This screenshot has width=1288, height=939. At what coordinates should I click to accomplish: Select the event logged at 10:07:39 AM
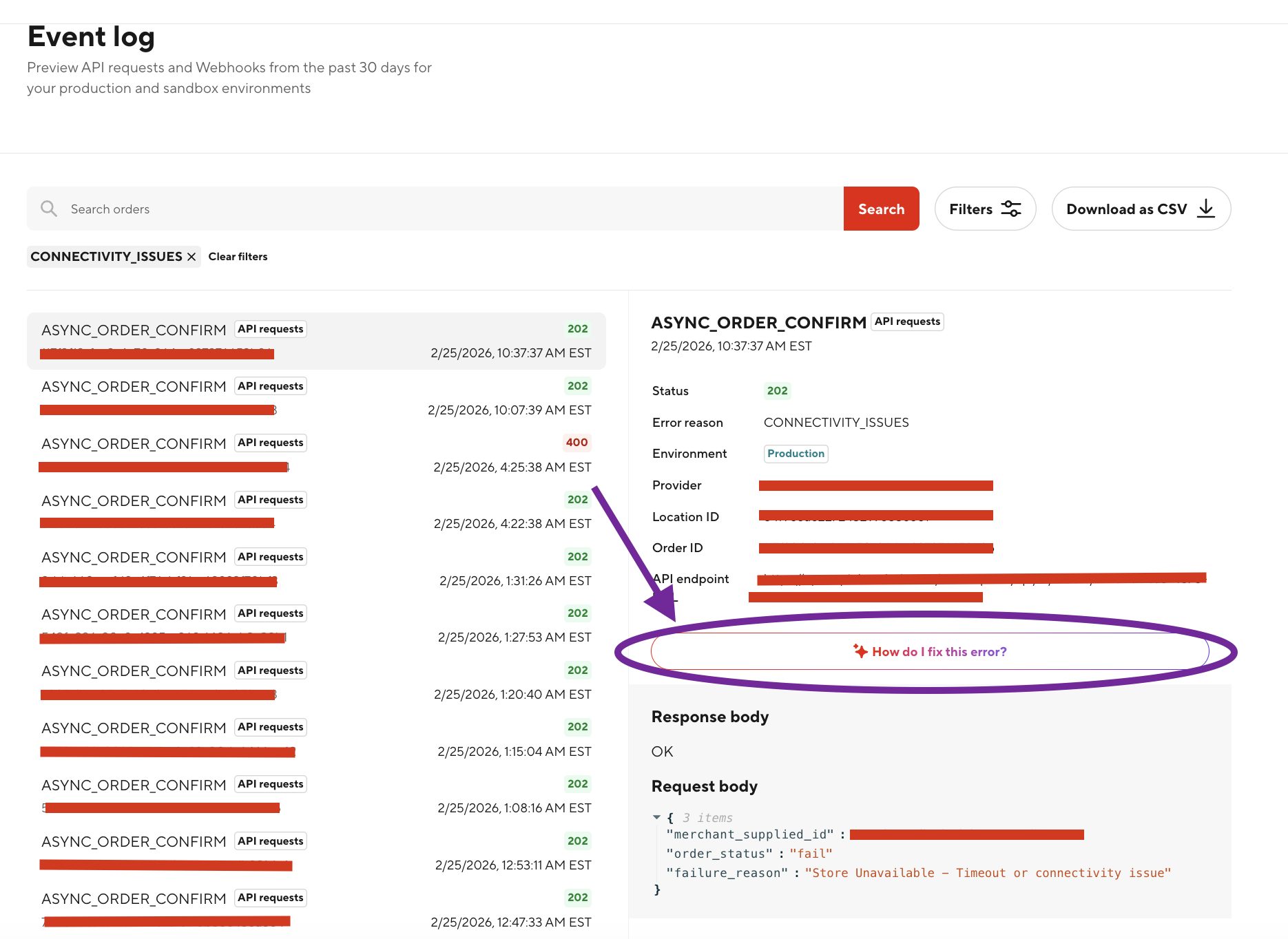click(316, 398)
